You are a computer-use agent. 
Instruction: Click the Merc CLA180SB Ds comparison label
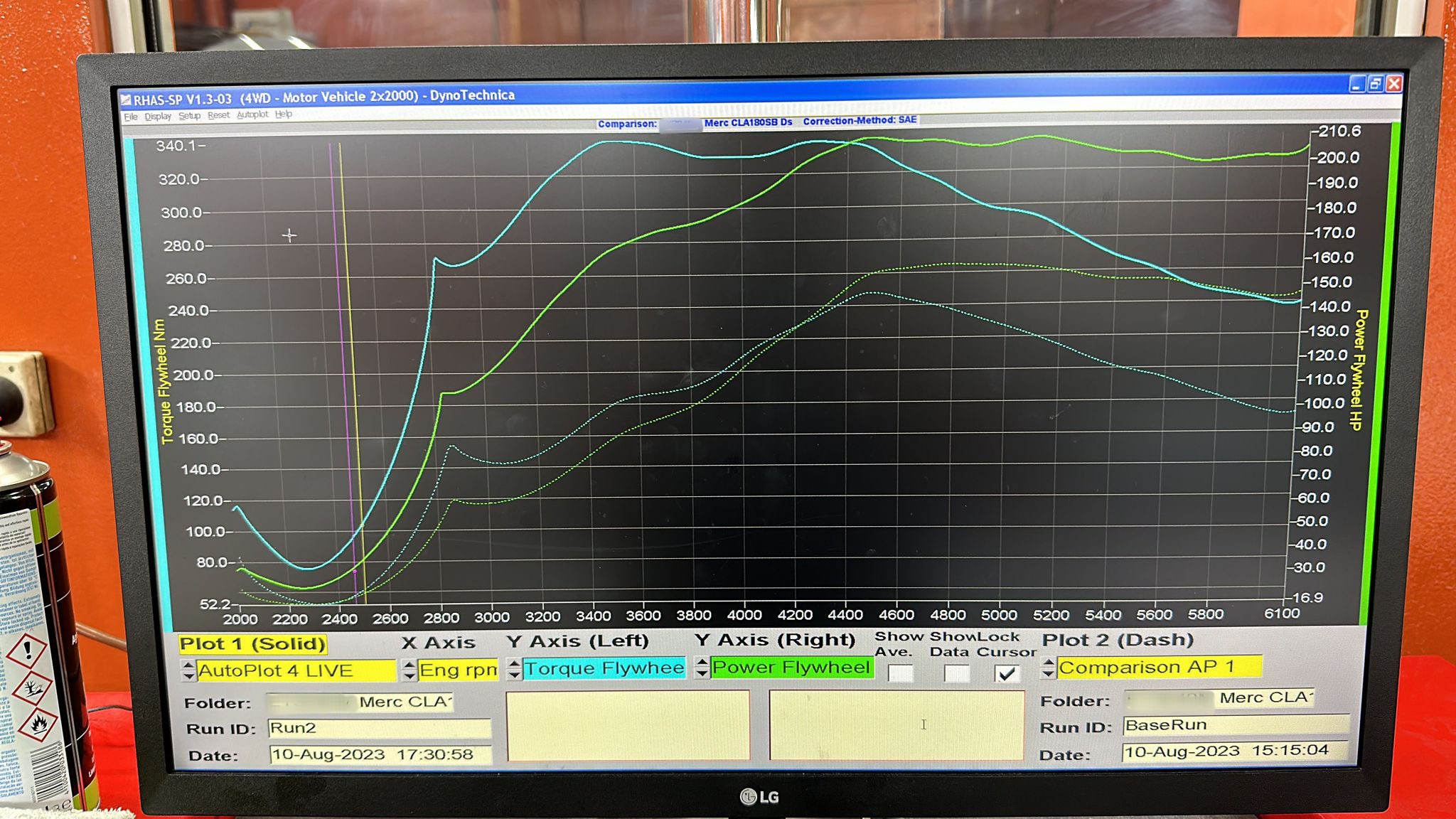click(x=748, y=122)
